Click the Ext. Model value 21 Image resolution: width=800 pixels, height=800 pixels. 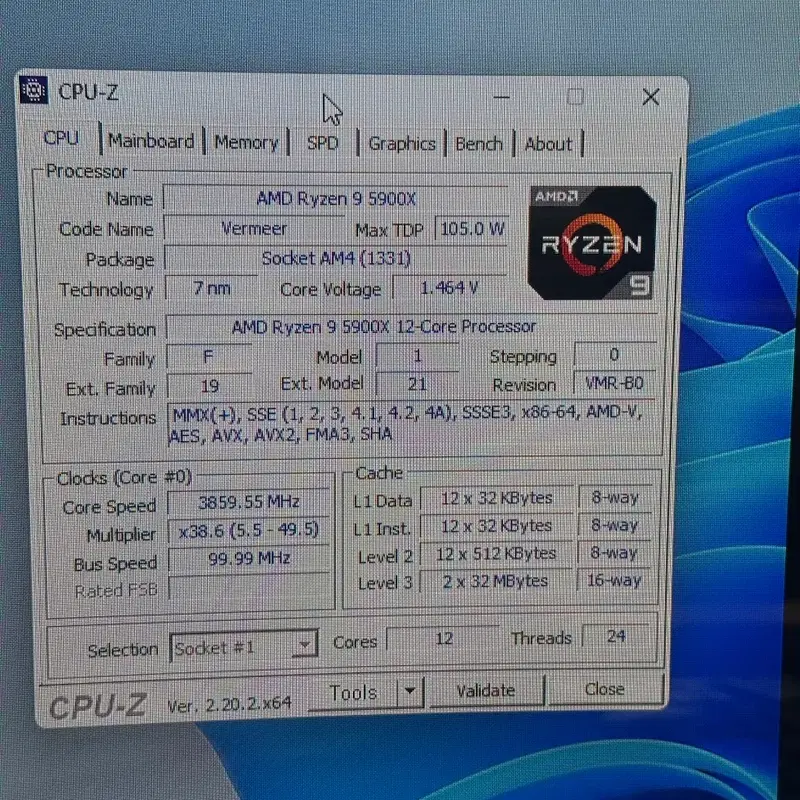click(417, 384)
